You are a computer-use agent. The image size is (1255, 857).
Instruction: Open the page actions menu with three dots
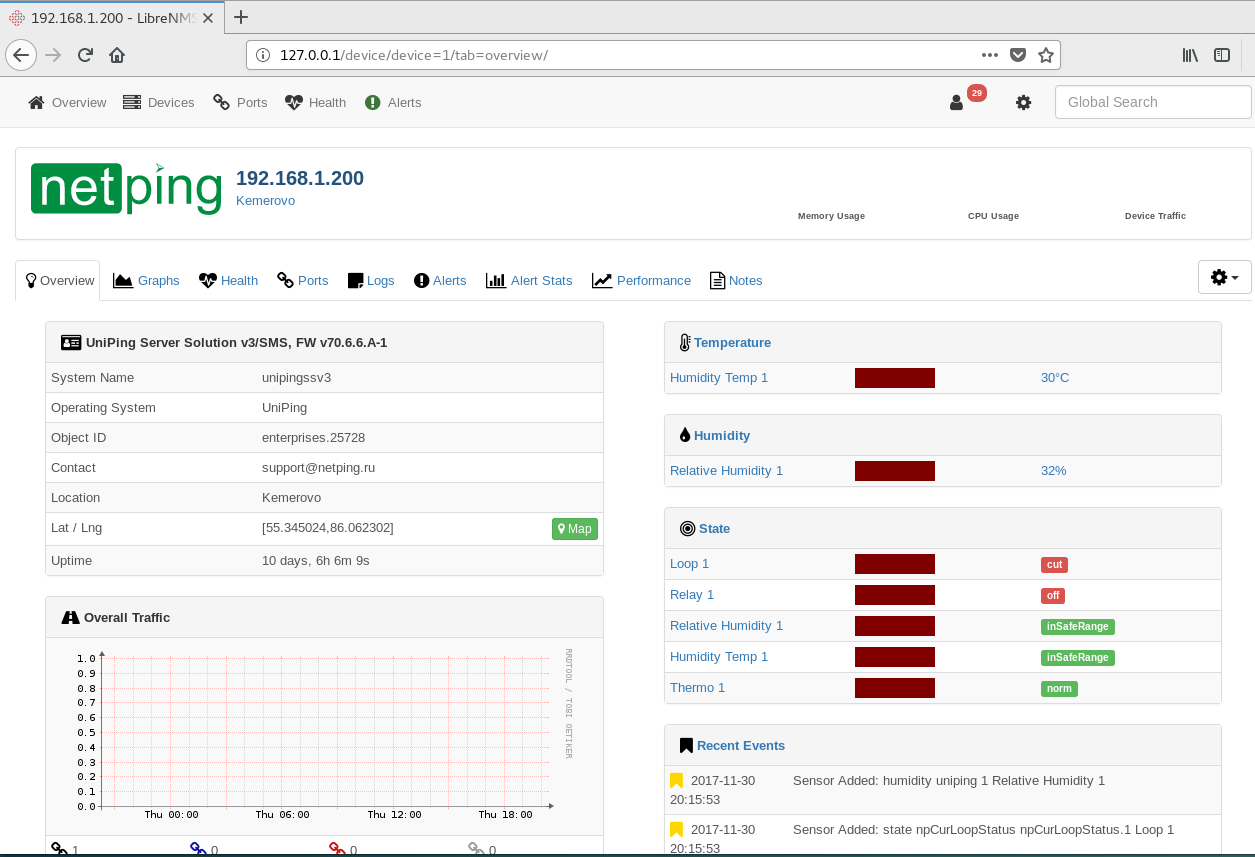tap(989, 55)
